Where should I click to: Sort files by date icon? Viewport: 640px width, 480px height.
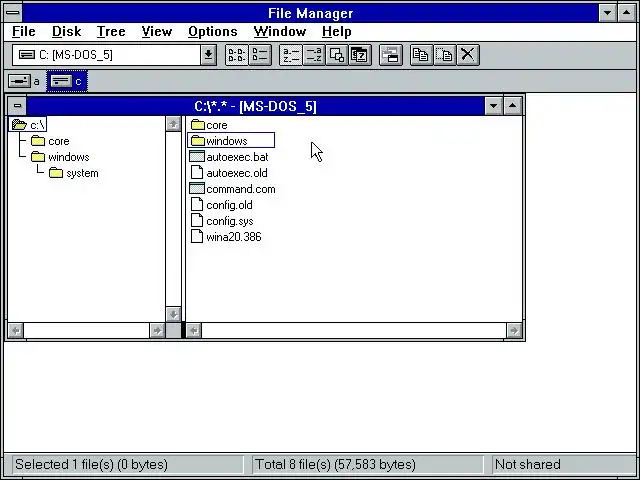click(360, 55)
